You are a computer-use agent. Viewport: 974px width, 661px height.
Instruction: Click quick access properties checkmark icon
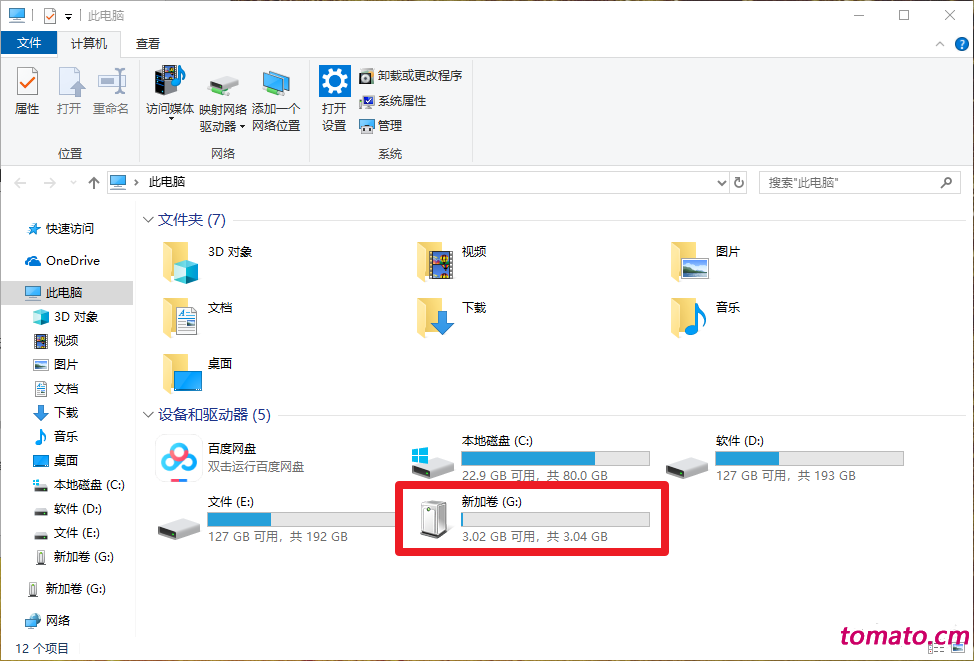[x=50, y=16]
